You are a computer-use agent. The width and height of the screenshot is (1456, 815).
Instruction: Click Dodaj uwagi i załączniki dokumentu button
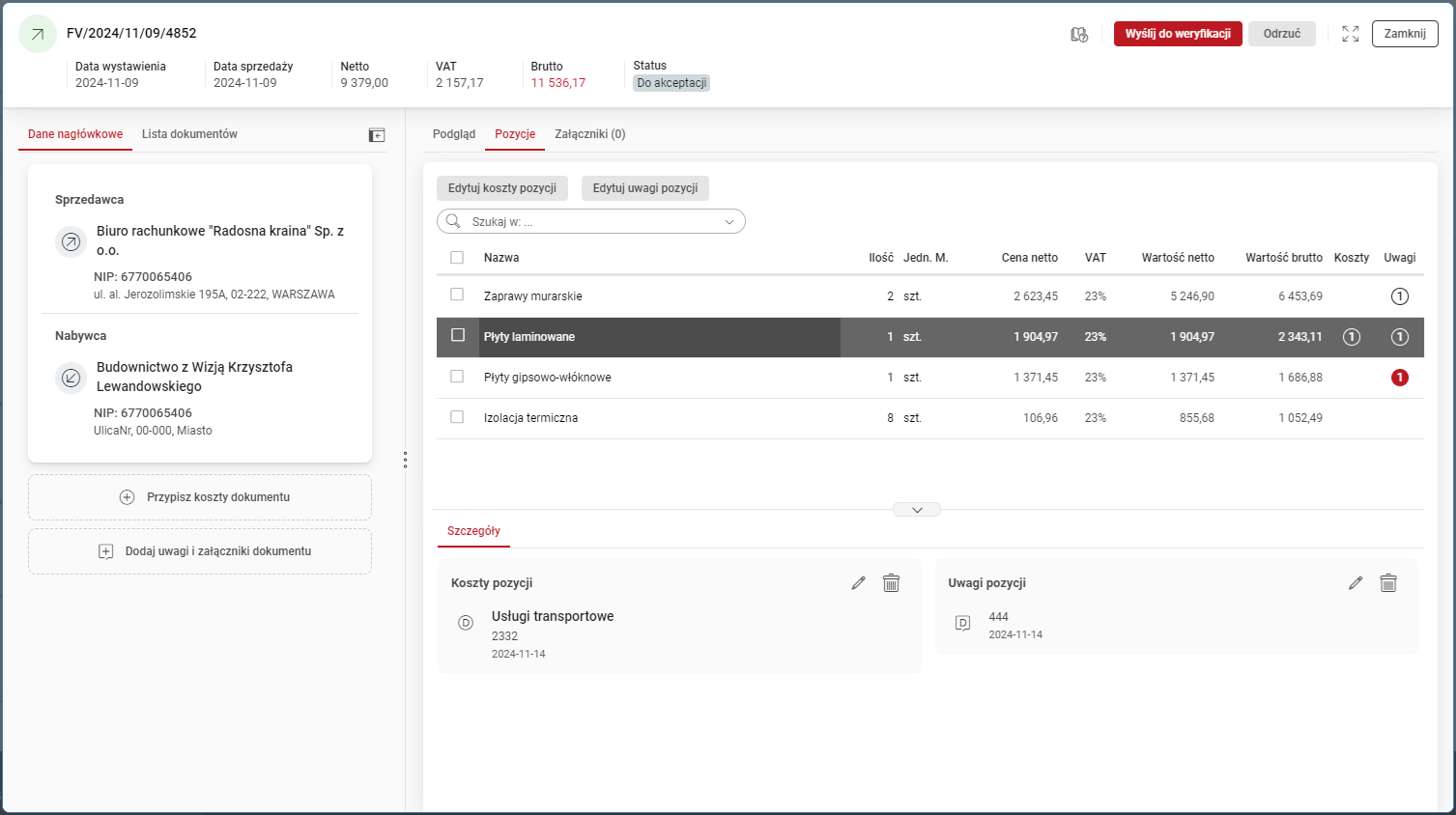pos(200,551)
